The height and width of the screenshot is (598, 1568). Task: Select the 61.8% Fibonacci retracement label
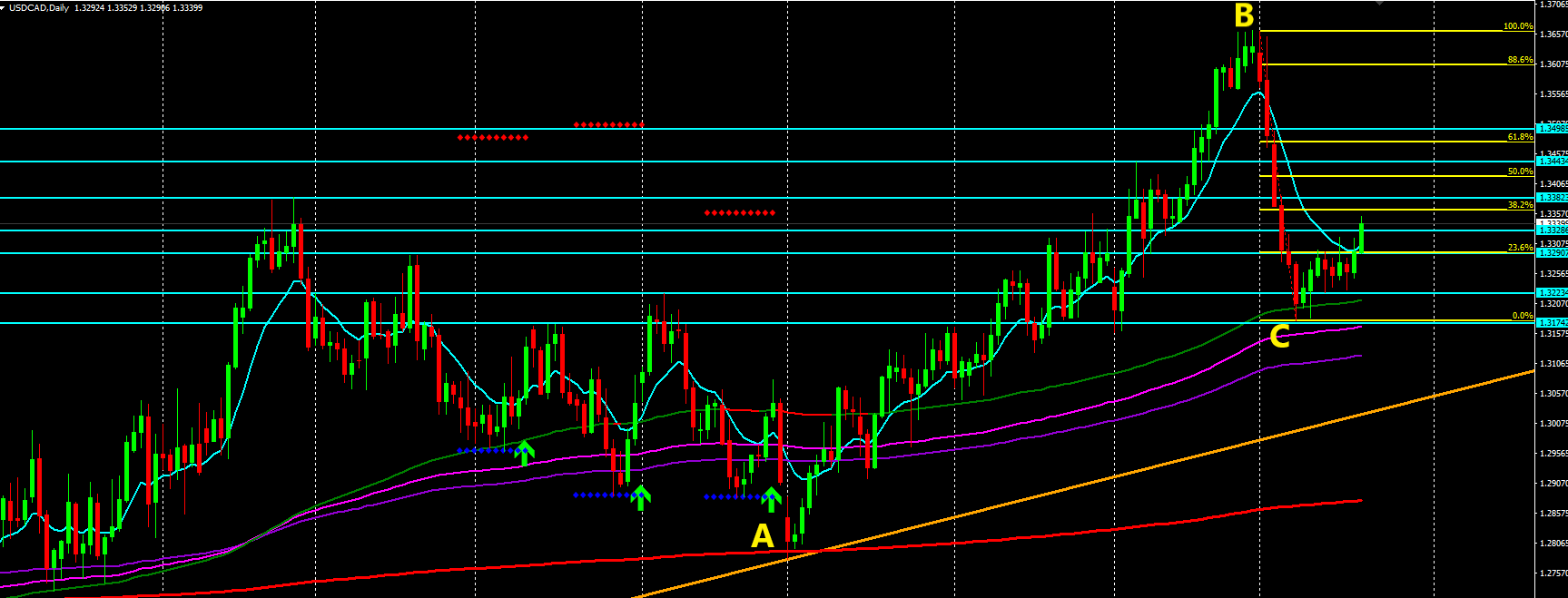tap(1519, 137)
